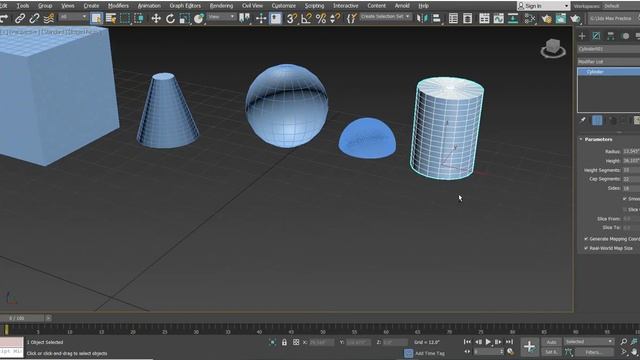The height and width of the screenshot is (360, 640).
Task: Go to Start of animation
Action: coord(467,342)
